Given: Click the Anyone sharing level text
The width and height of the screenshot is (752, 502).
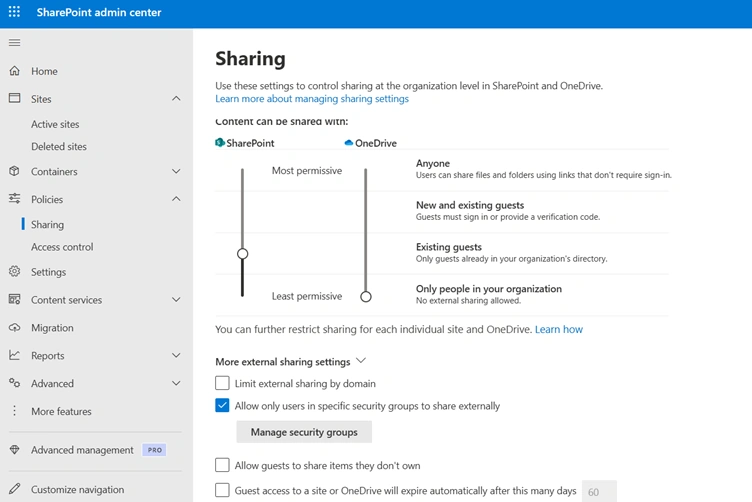Looking at the screenshot, I should click(x=433, y=163).
